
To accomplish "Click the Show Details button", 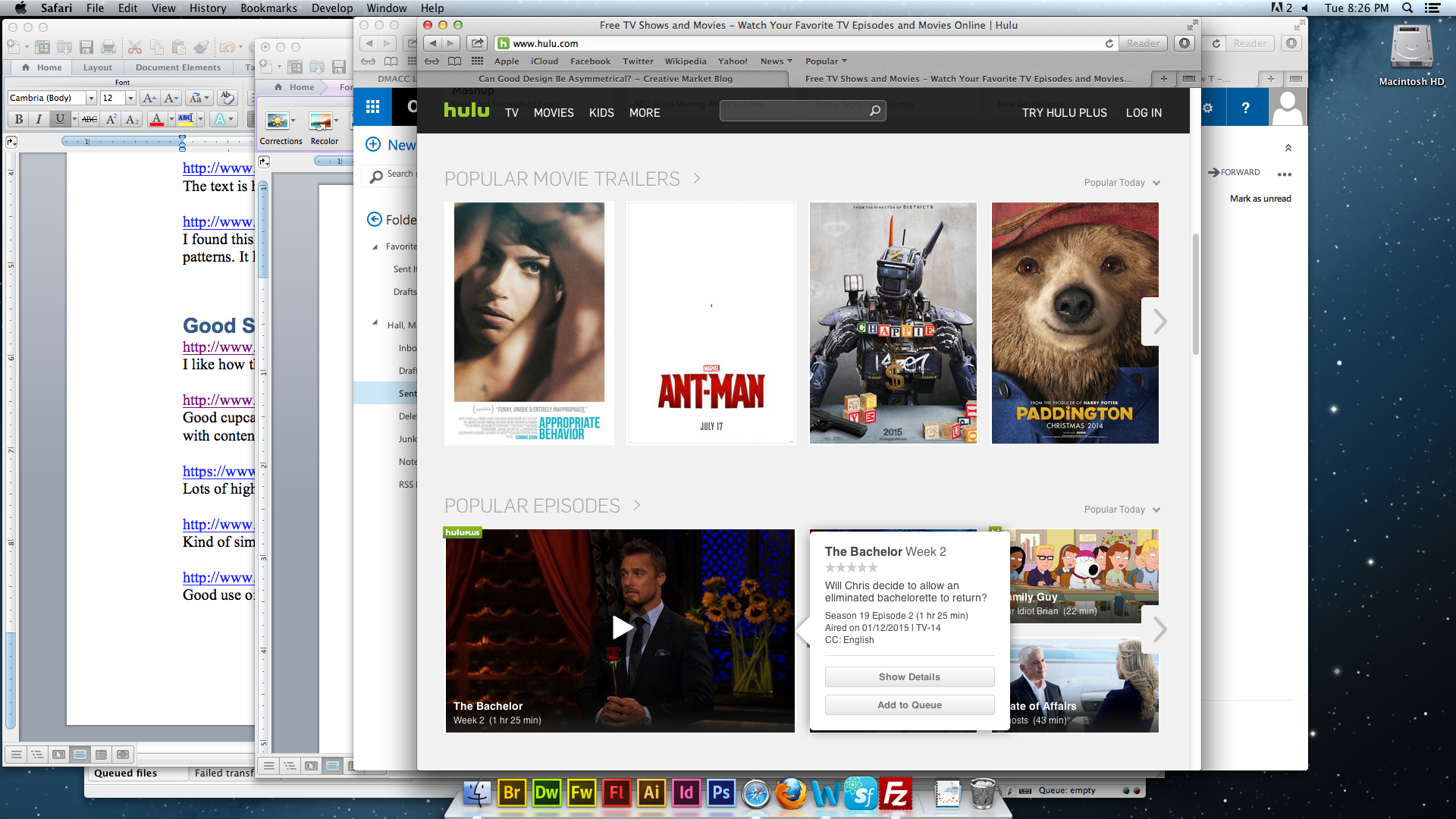I will [909, 676].
